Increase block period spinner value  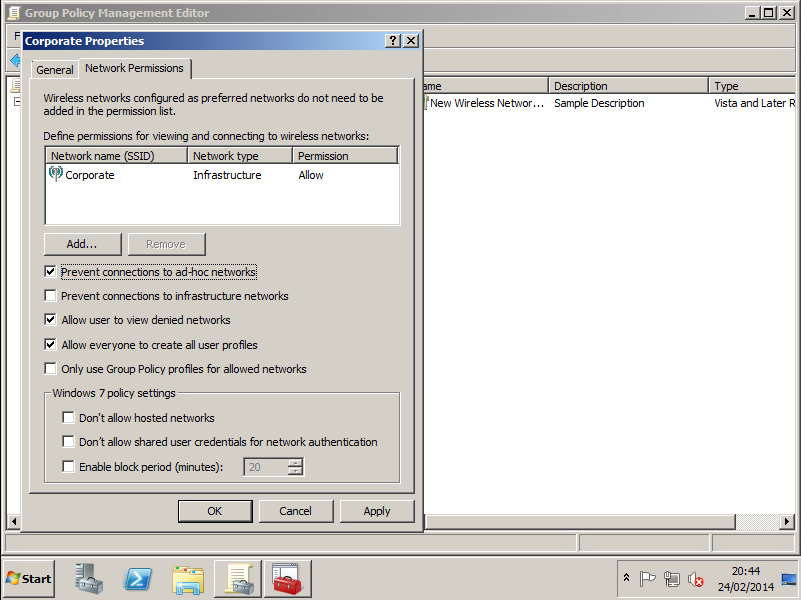coord(295,463)
